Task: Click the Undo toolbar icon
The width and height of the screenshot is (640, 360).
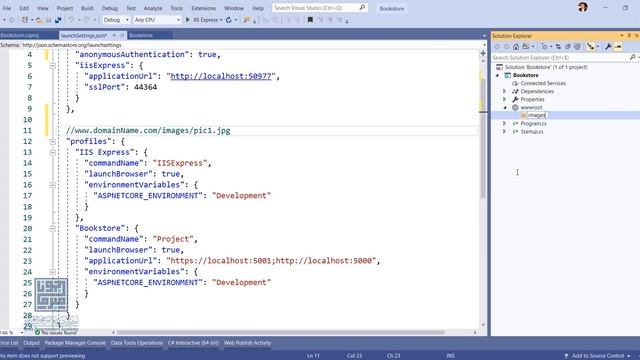Action: pyautogui.click(x=71, y=20)
